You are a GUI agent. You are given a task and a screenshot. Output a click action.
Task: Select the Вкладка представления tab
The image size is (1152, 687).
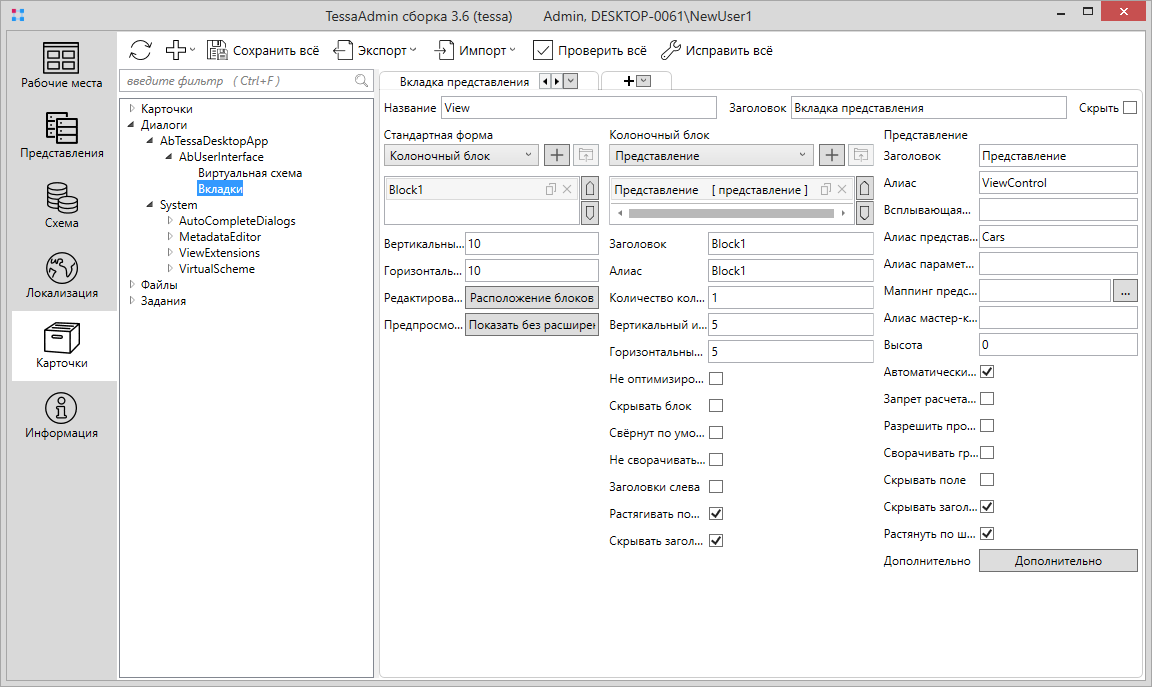[x=463, y=82]
